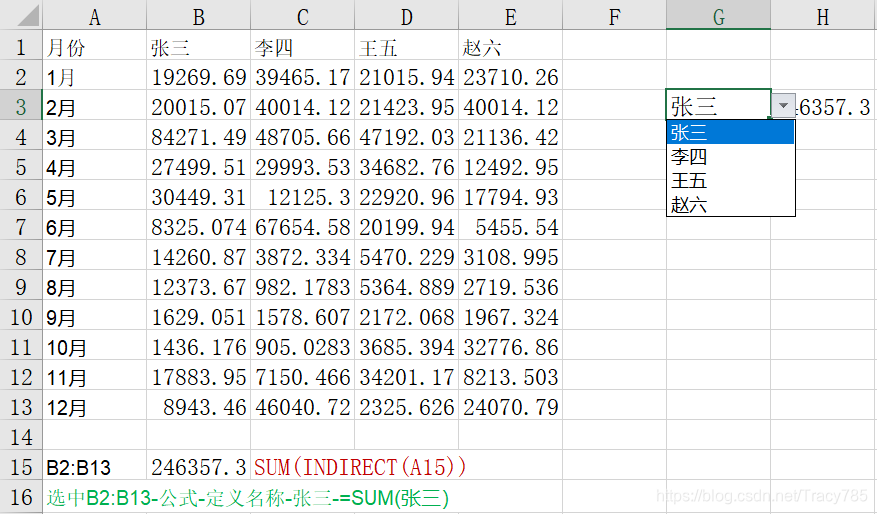Choose 李四 in the dropdown list

730,157
